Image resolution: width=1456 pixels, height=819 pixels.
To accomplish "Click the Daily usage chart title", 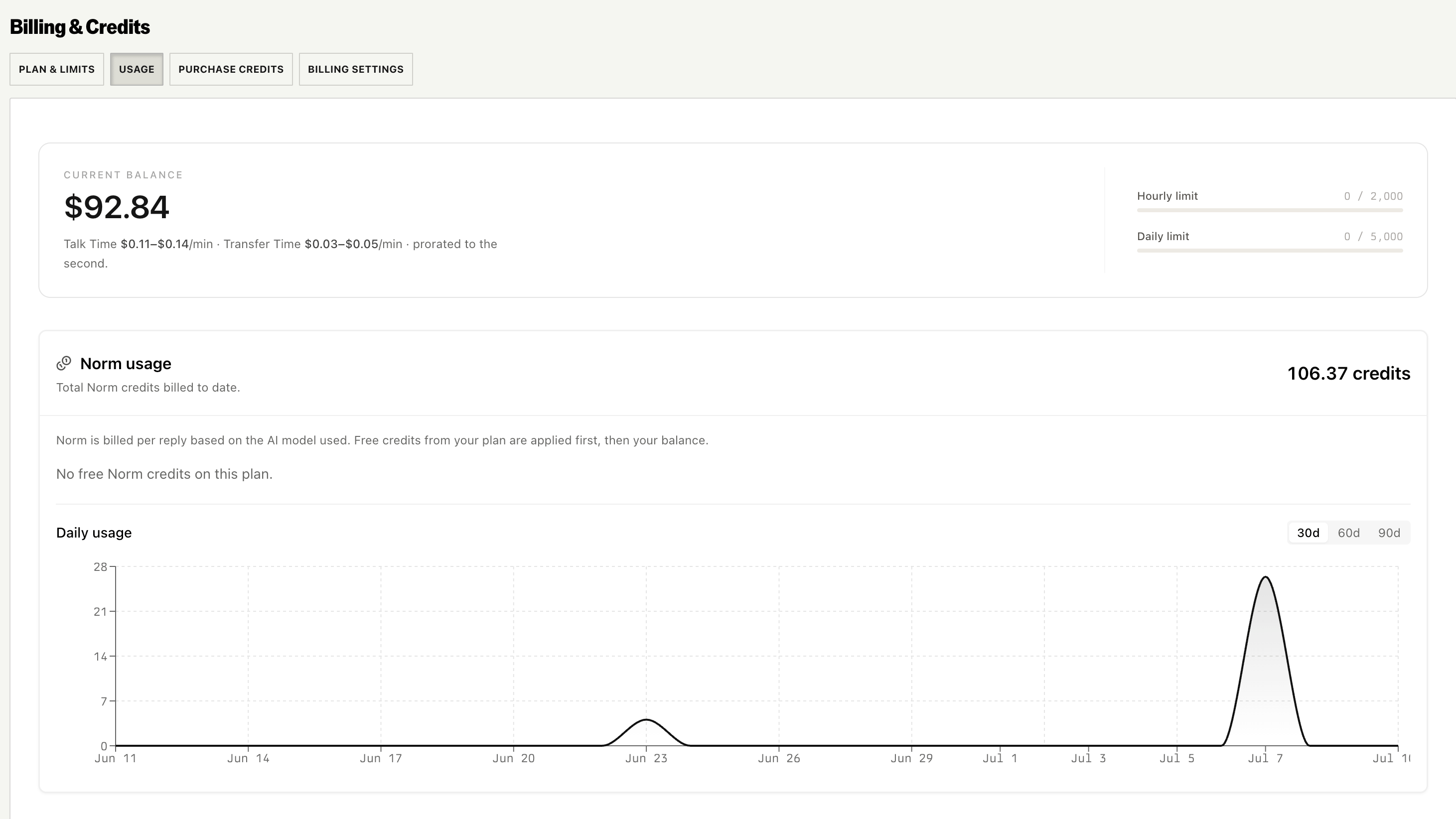I will pos(94,533).
